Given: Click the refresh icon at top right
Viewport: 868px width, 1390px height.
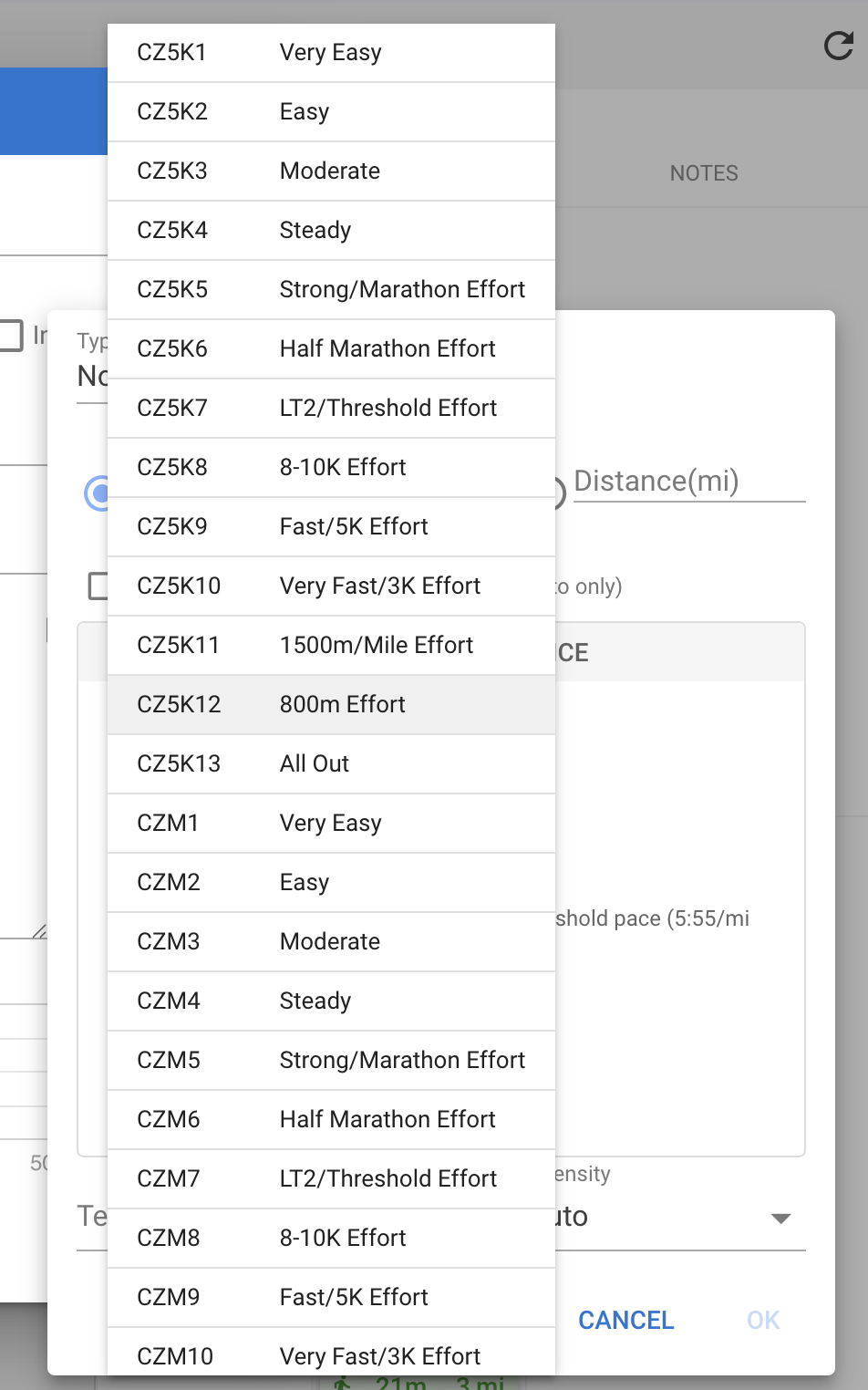Looking at the screenshot, I should coord(838,46).
